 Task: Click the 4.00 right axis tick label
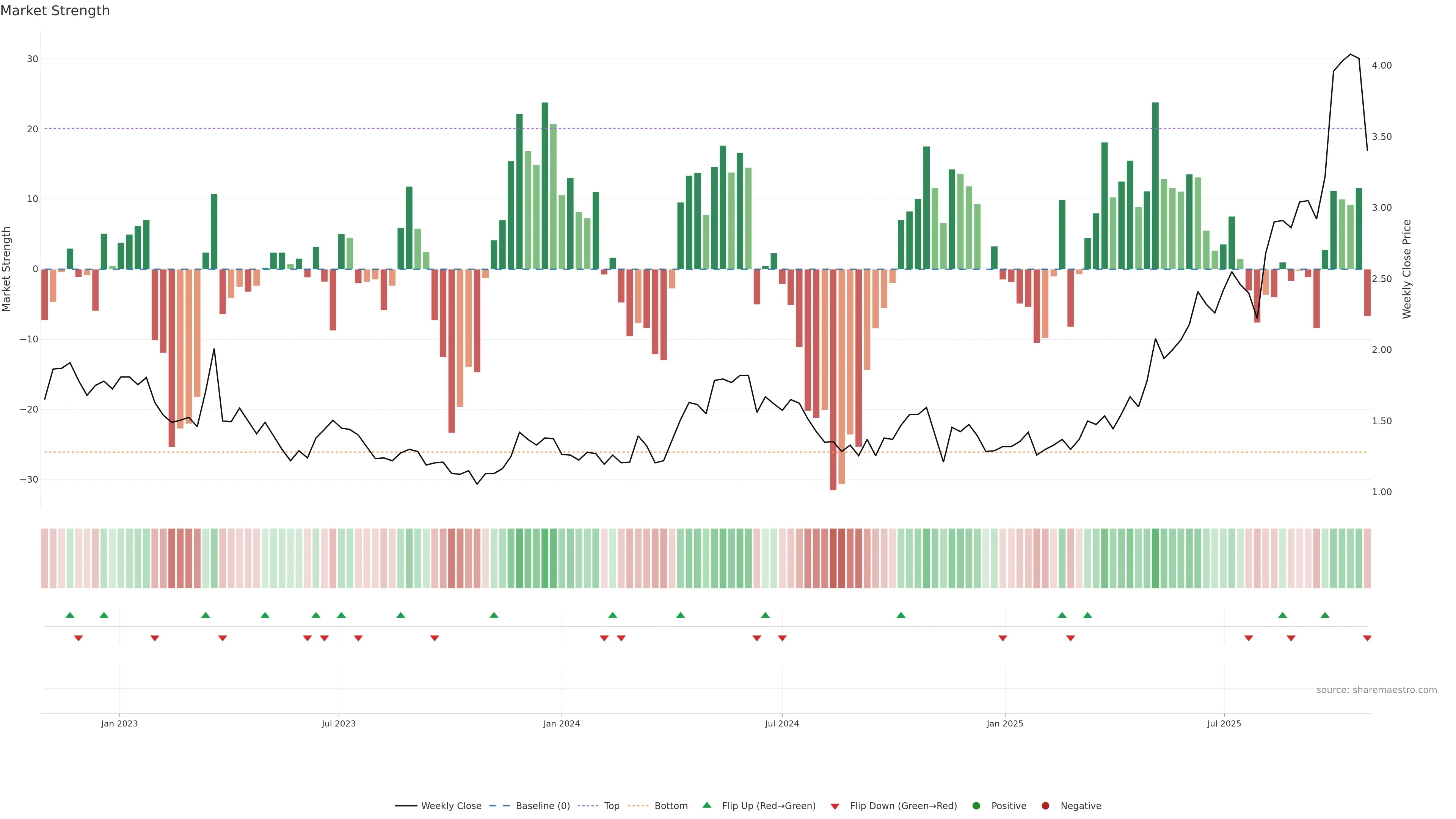[1381, 66]
